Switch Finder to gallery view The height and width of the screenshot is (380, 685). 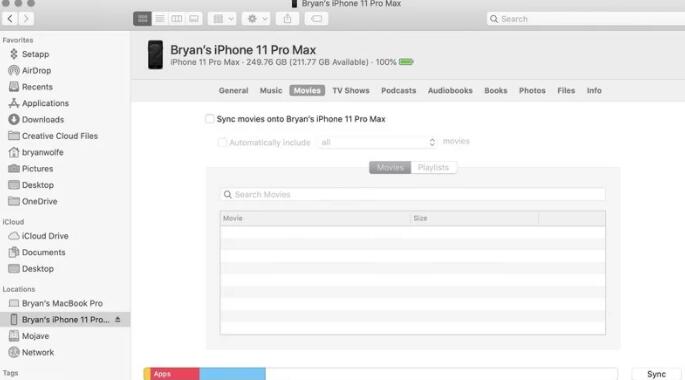coord(194,19)
